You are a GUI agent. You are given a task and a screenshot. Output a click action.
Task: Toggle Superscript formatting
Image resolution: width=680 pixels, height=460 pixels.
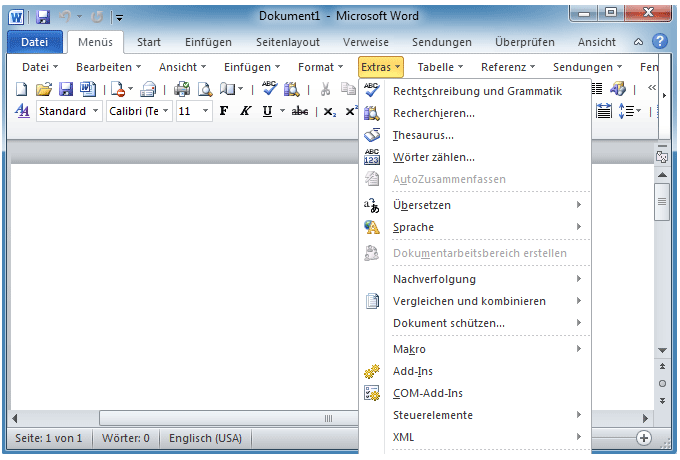click(x=351, y=111)
